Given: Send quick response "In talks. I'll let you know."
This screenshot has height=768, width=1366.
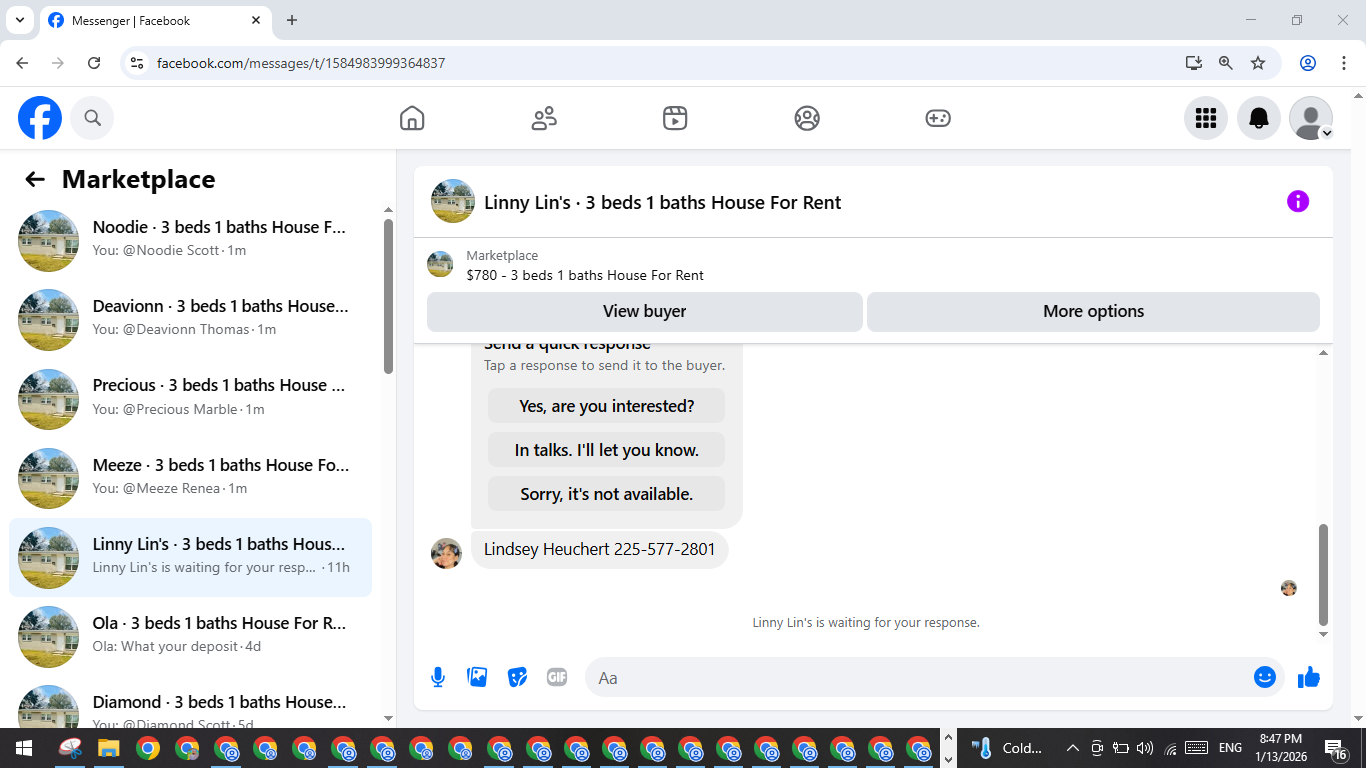Looking at the screenshot, I should coord(606,450).
